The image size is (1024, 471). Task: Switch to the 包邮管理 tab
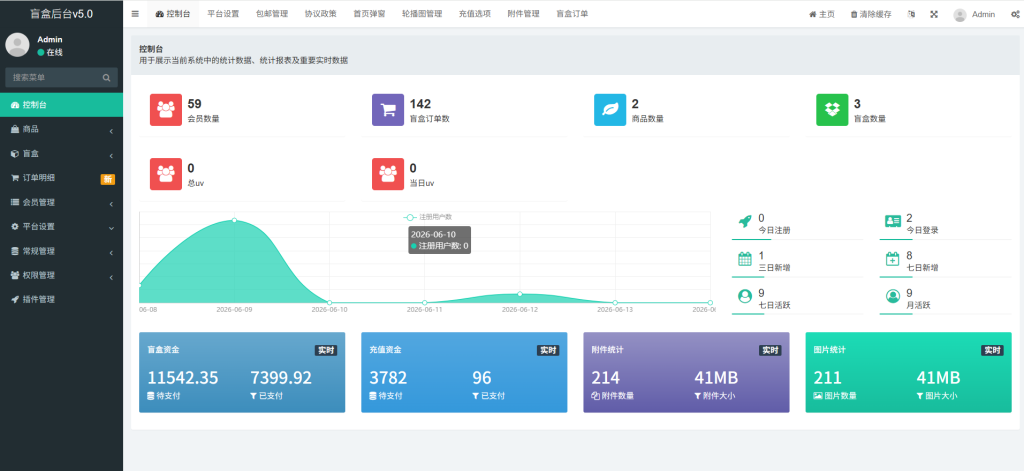click(272, 14)
